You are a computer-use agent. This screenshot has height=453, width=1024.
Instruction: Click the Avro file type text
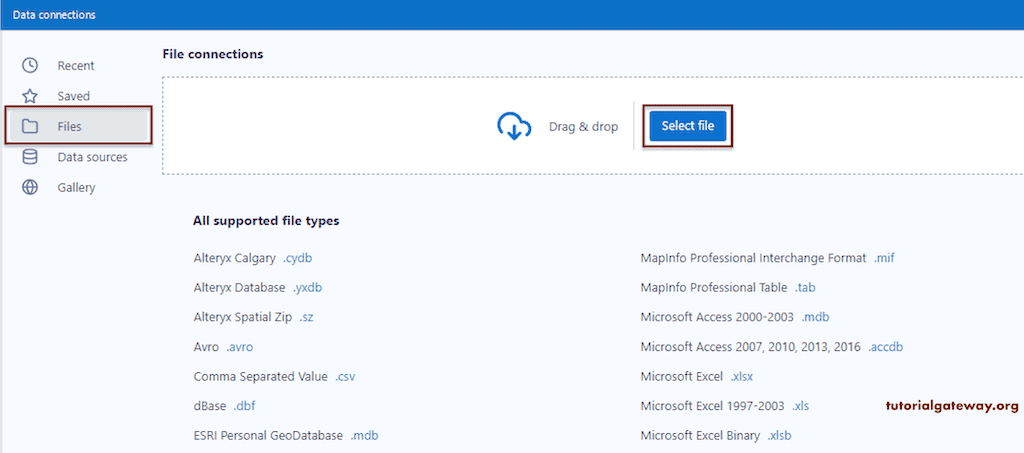click(x=206, y=347)
